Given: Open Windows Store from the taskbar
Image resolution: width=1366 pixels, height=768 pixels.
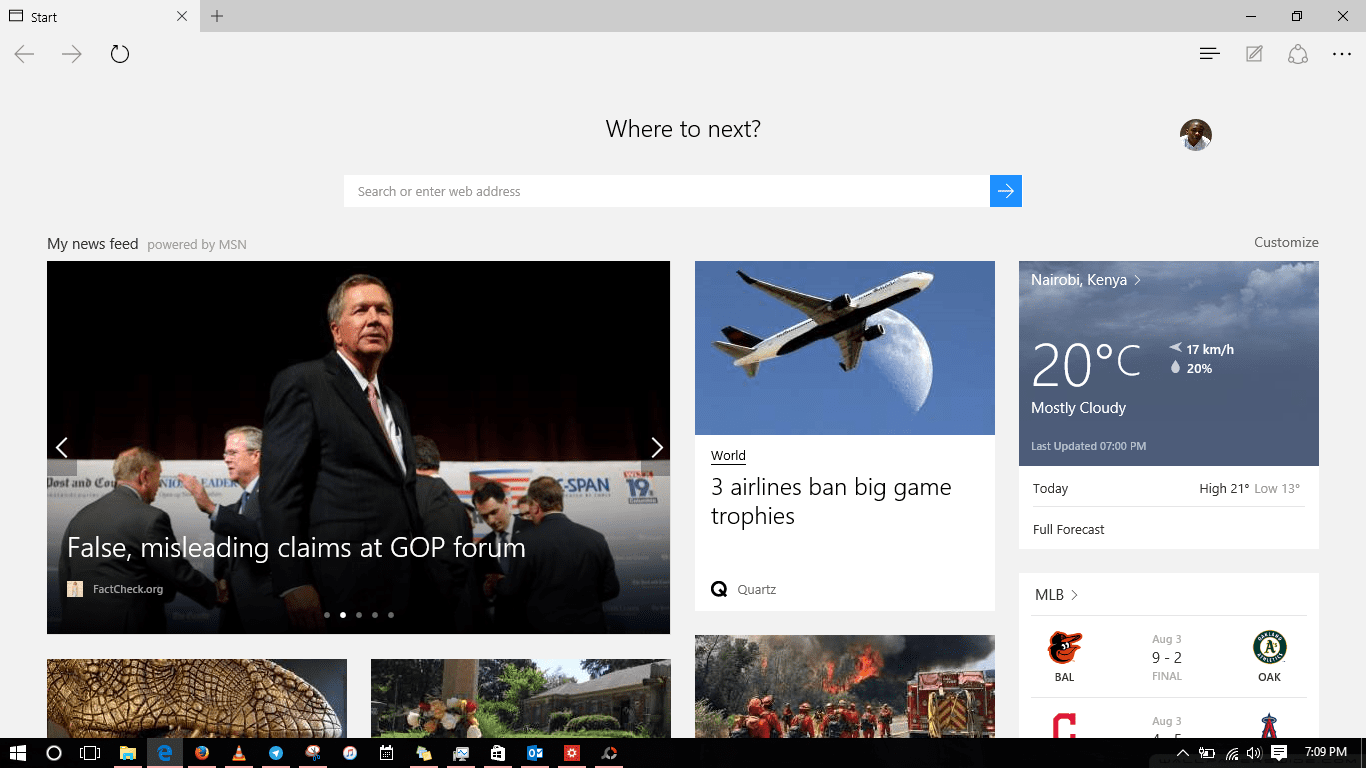Looking at the screenshot, I should coord(498,753).
